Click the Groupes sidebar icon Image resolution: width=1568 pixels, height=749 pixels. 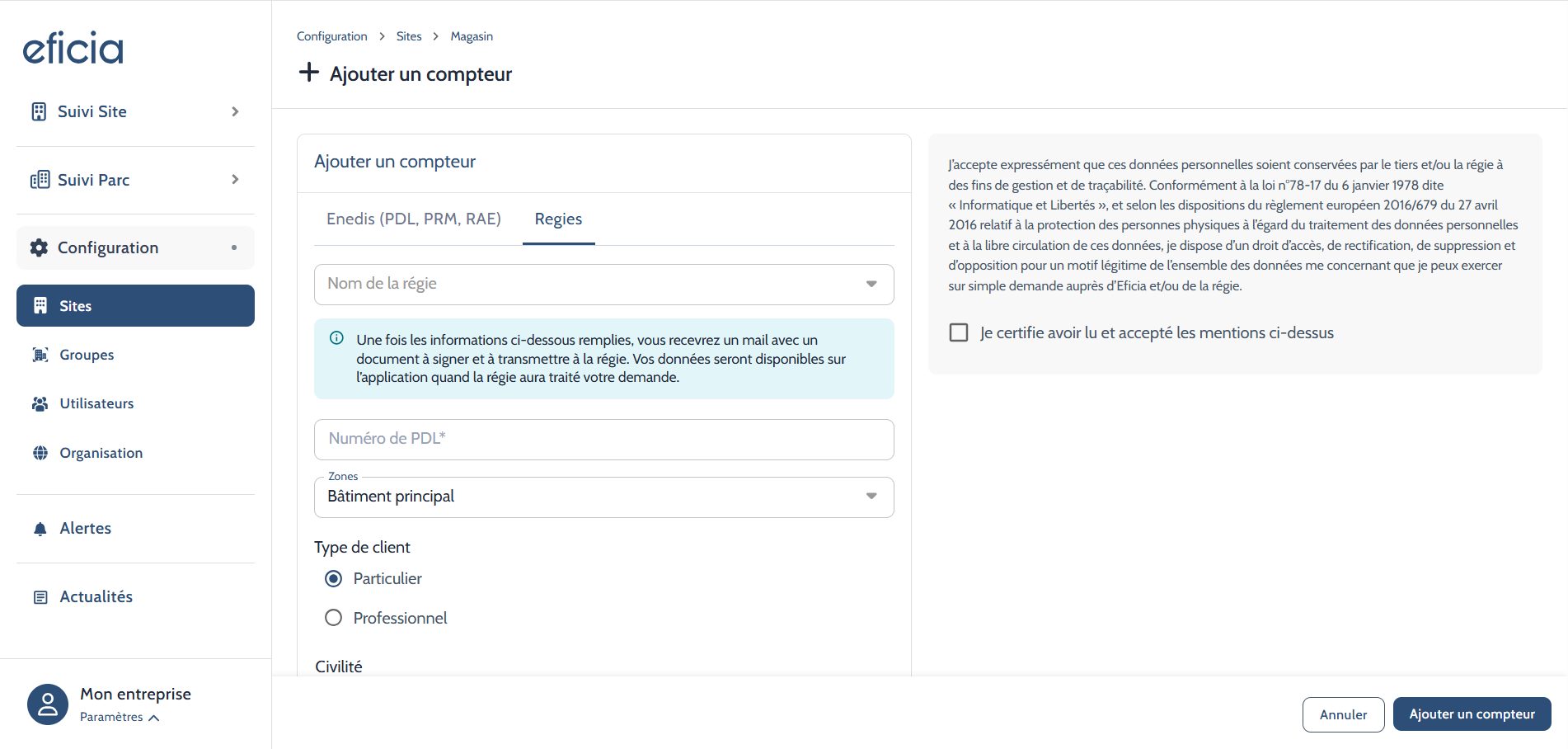[40, 355]
